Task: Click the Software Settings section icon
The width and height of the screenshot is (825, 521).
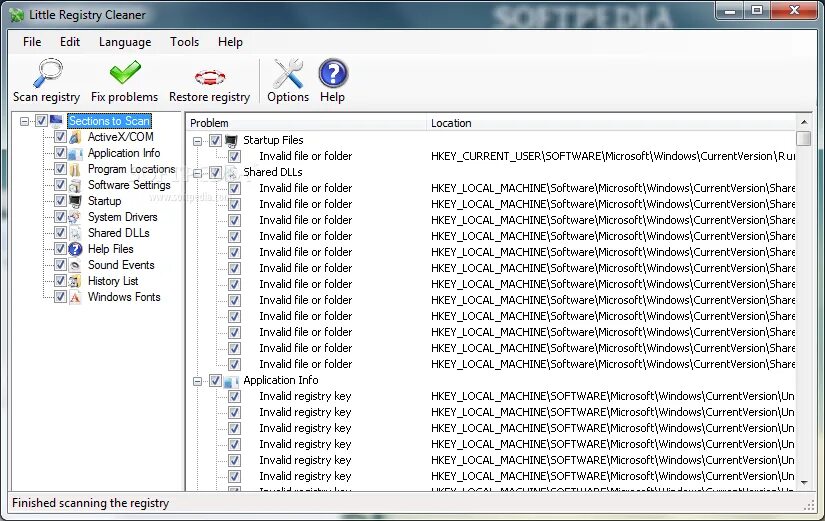Action: tap(75, 185)
